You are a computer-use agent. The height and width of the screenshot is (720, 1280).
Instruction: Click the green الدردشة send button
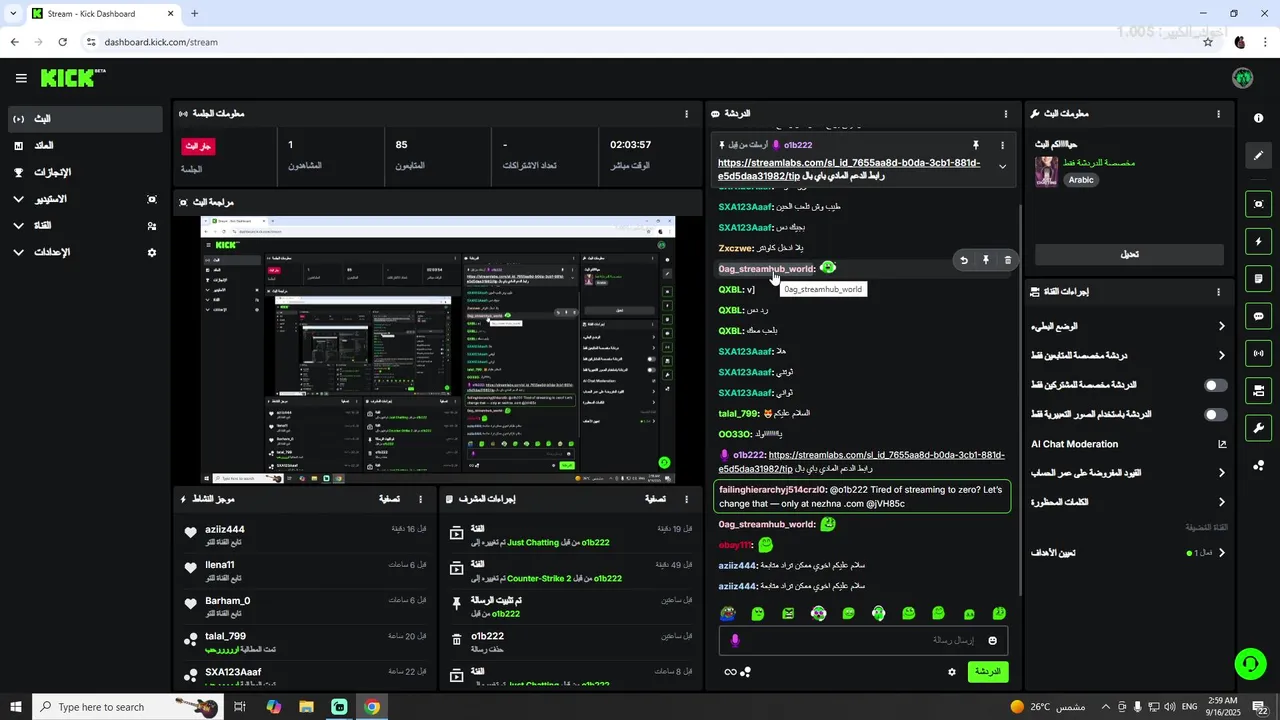coord(987,672)
